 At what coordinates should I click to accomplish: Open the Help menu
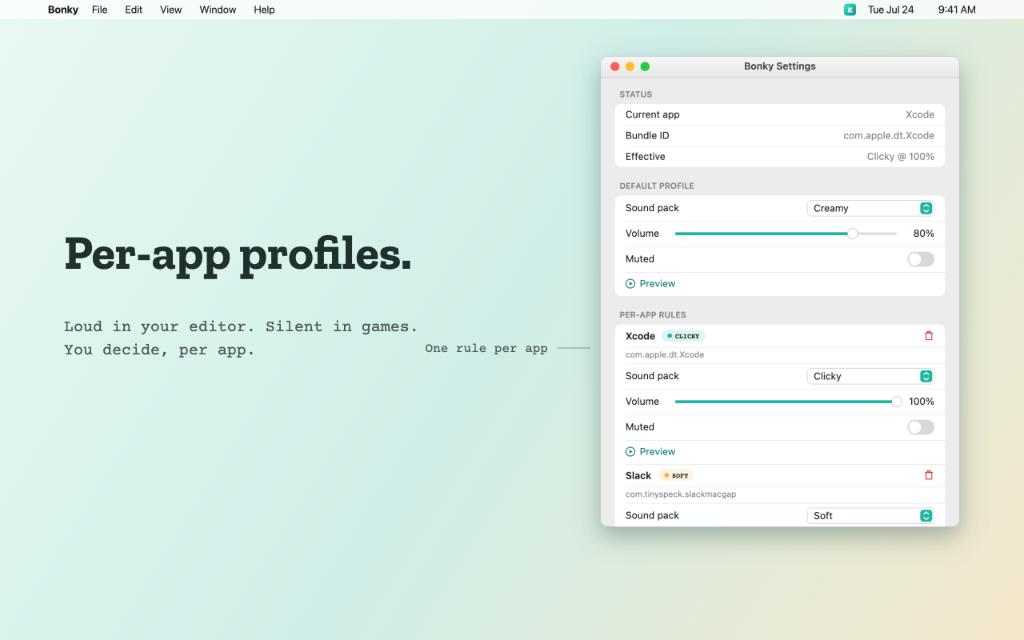[x=264, y=10]
